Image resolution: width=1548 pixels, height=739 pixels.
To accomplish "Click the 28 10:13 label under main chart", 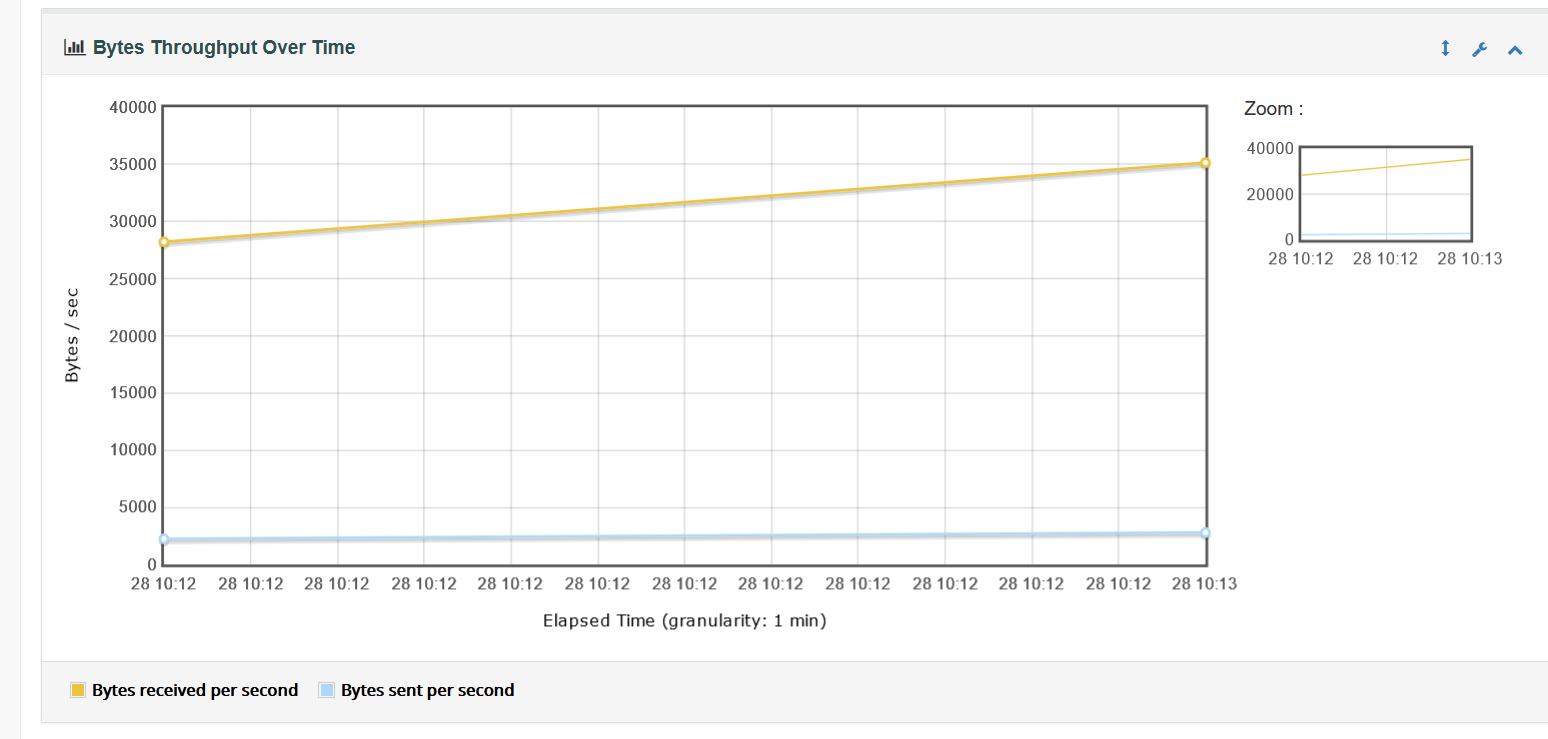I will tap(1204, 584).
